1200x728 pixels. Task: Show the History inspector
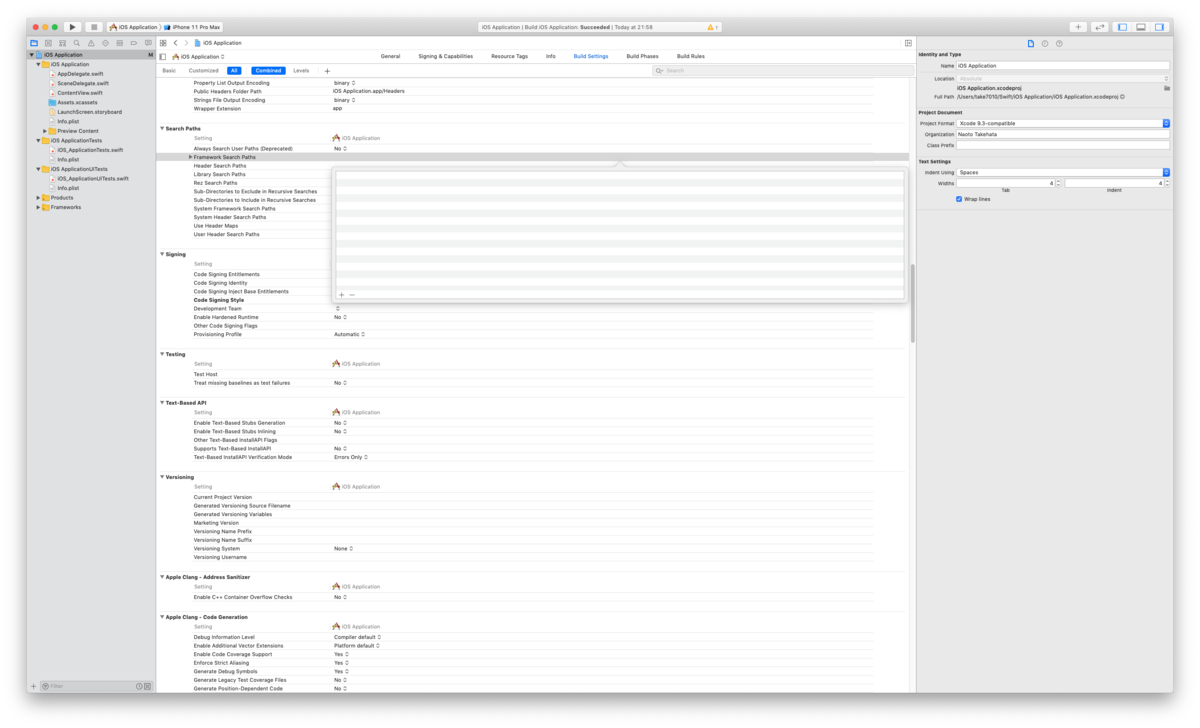[1045, 43]
